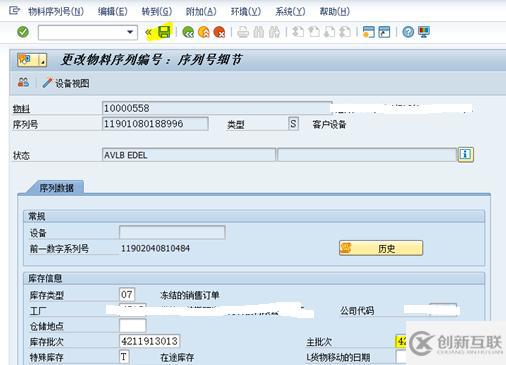
Task: Click the status information i icon
Action: pos(466,154)
